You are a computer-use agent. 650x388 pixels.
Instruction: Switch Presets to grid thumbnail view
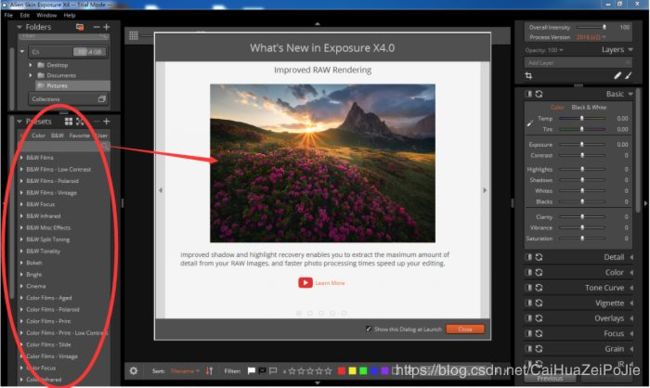pos(68,121)
